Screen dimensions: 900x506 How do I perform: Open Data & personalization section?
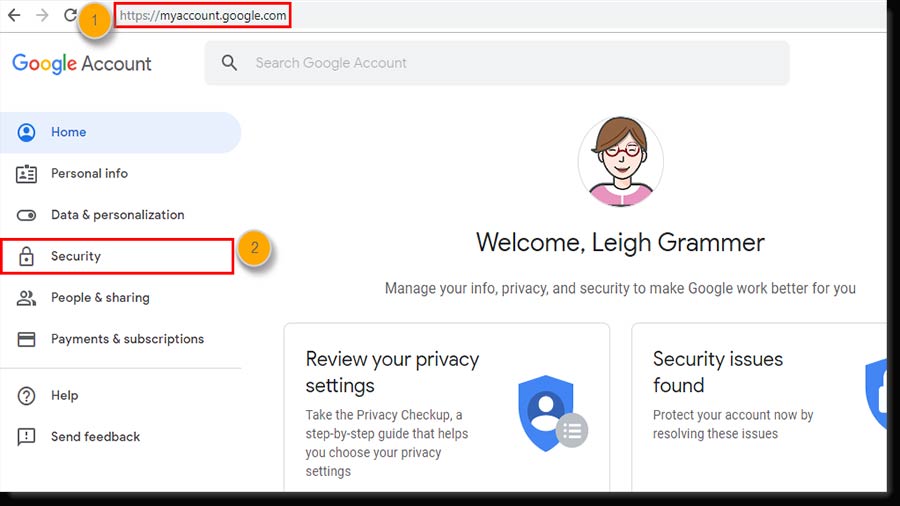[x=120, y=215]
